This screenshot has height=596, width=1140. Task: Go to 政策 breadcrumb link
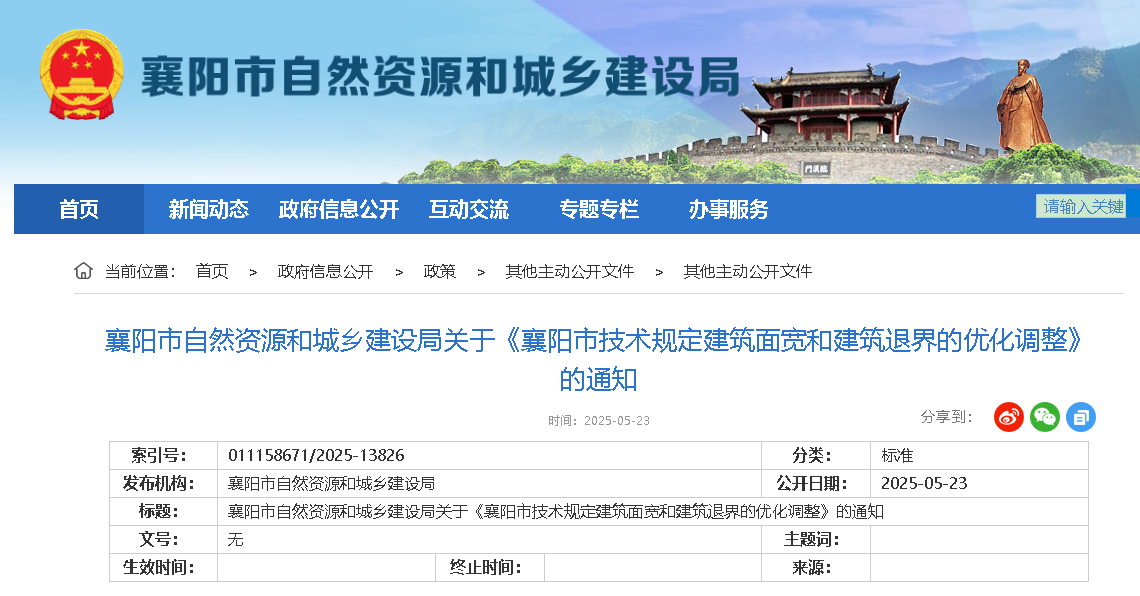(x=439, y=271)
